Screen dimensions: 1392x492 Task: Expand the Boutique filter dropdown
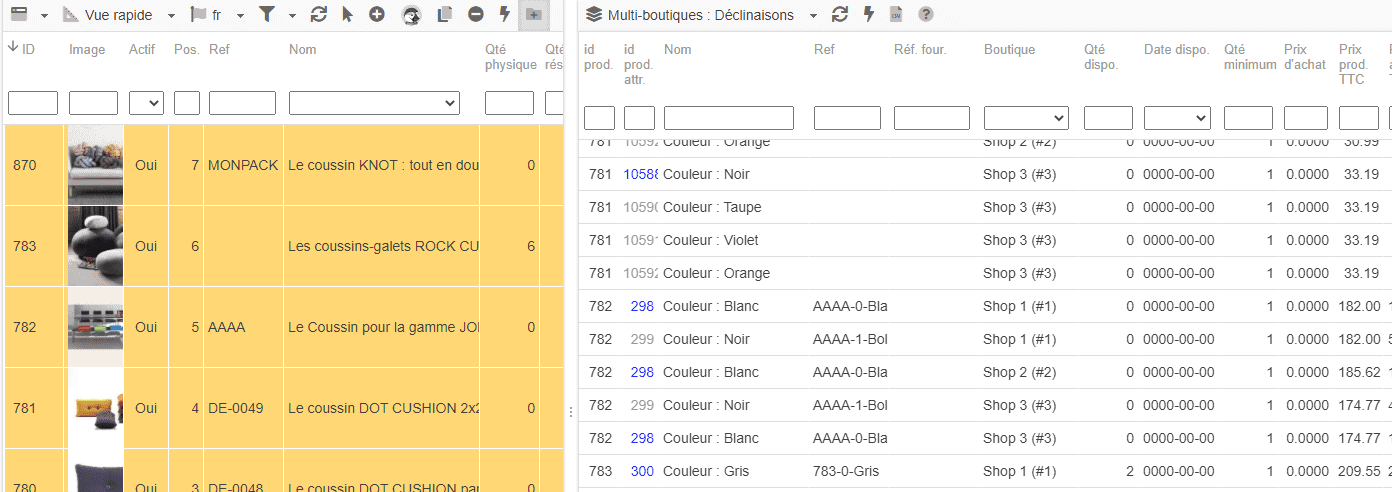(x=1026, y=118)
